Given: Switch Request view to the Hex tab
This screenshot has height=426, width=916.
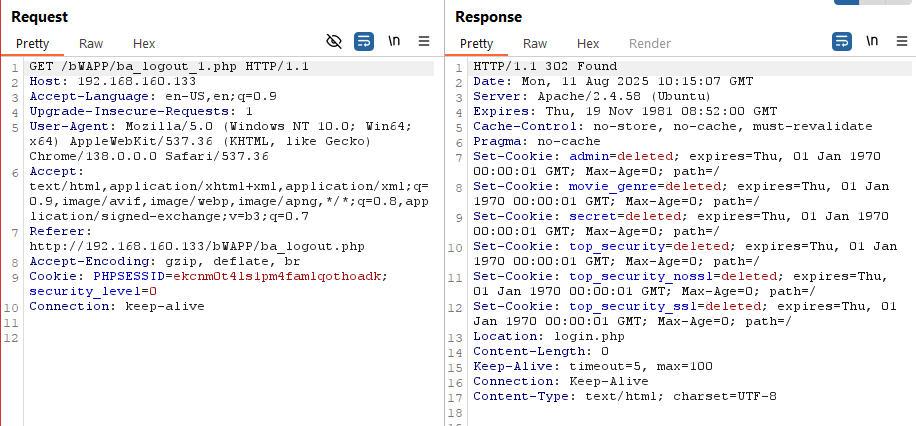Looking at the screenshot, I should point(144,44).
